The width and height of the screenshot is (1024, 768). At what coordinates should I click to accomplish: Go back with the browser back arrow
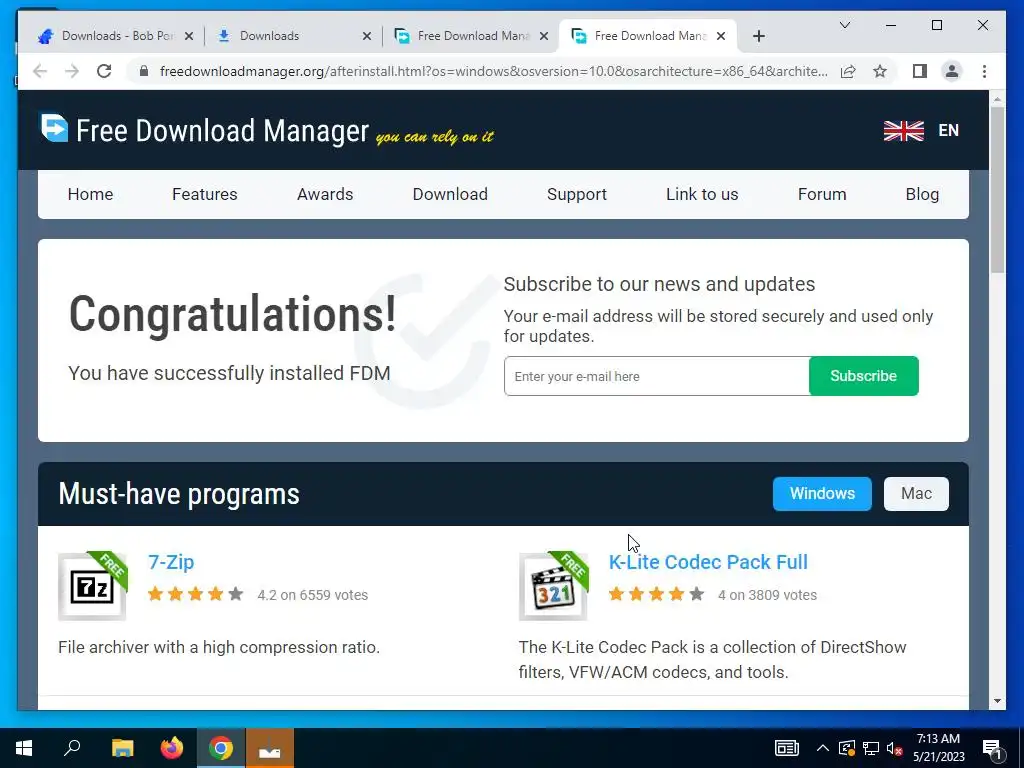[40, 71]
